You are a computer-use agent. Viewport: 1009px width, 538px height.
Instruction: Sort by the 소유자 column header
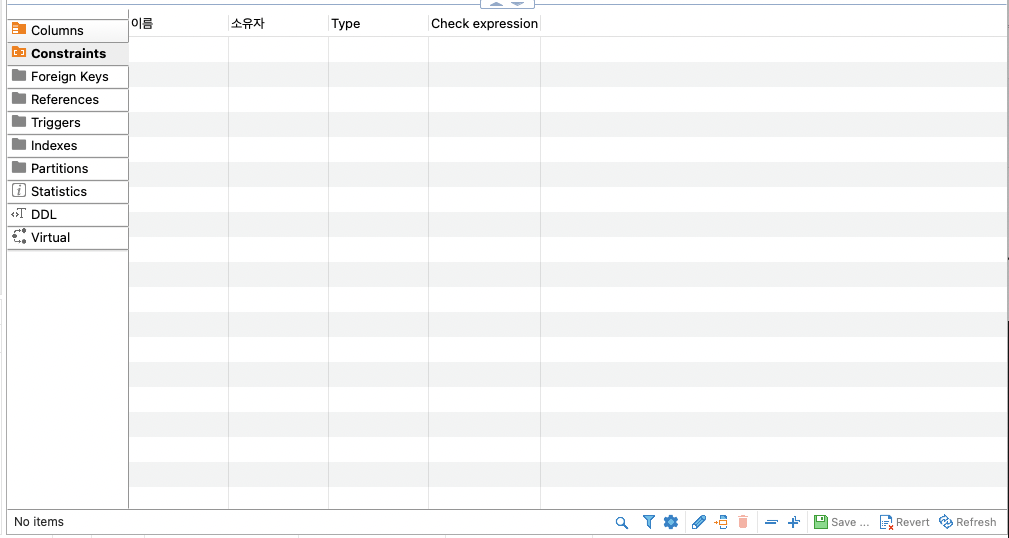click(279, 24)
